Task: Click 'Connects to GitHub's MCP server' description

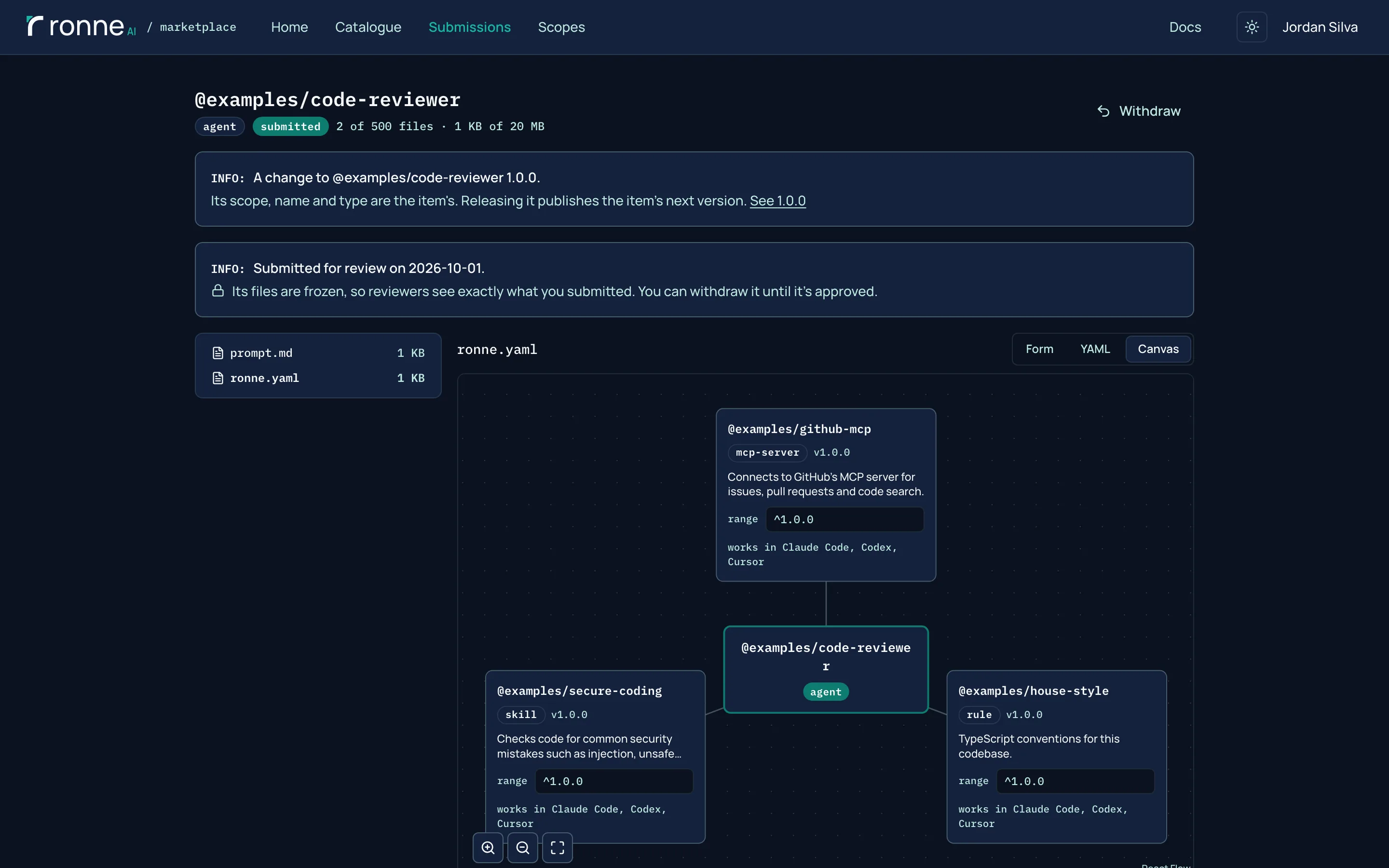Action: pyautogui.click(x=825, y=484)
